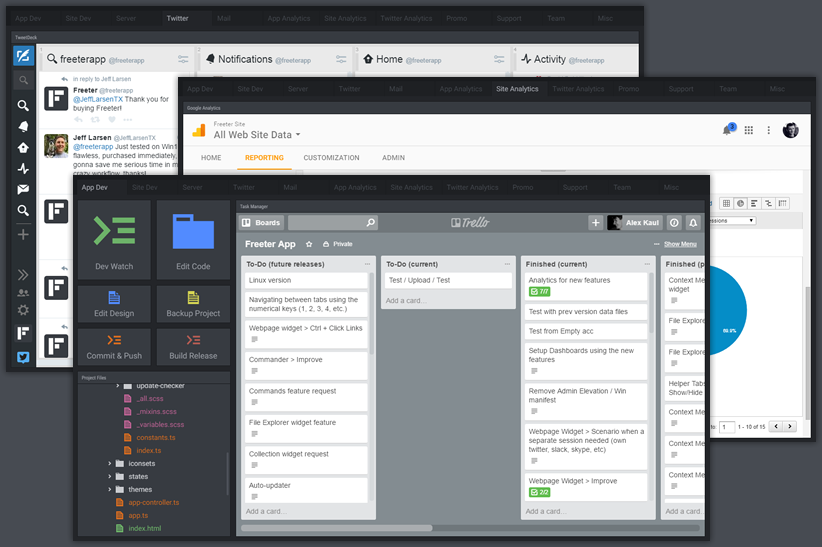The image size is (822, 547).
Task: Expand the update-checker folder
Action: pos(118,385)
